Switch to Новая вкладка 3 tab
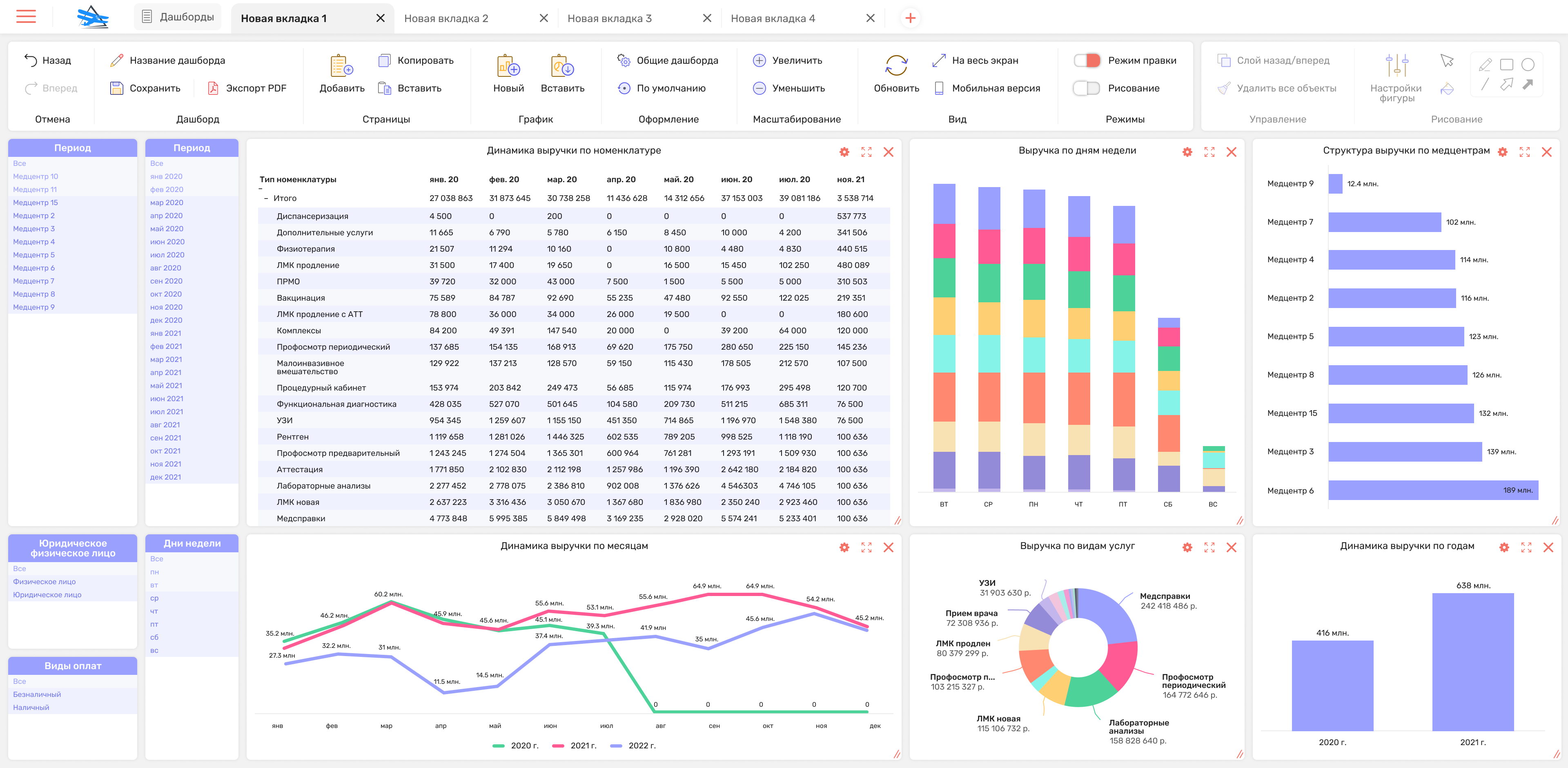1568x768 pixels. click(x=609, y=18)
